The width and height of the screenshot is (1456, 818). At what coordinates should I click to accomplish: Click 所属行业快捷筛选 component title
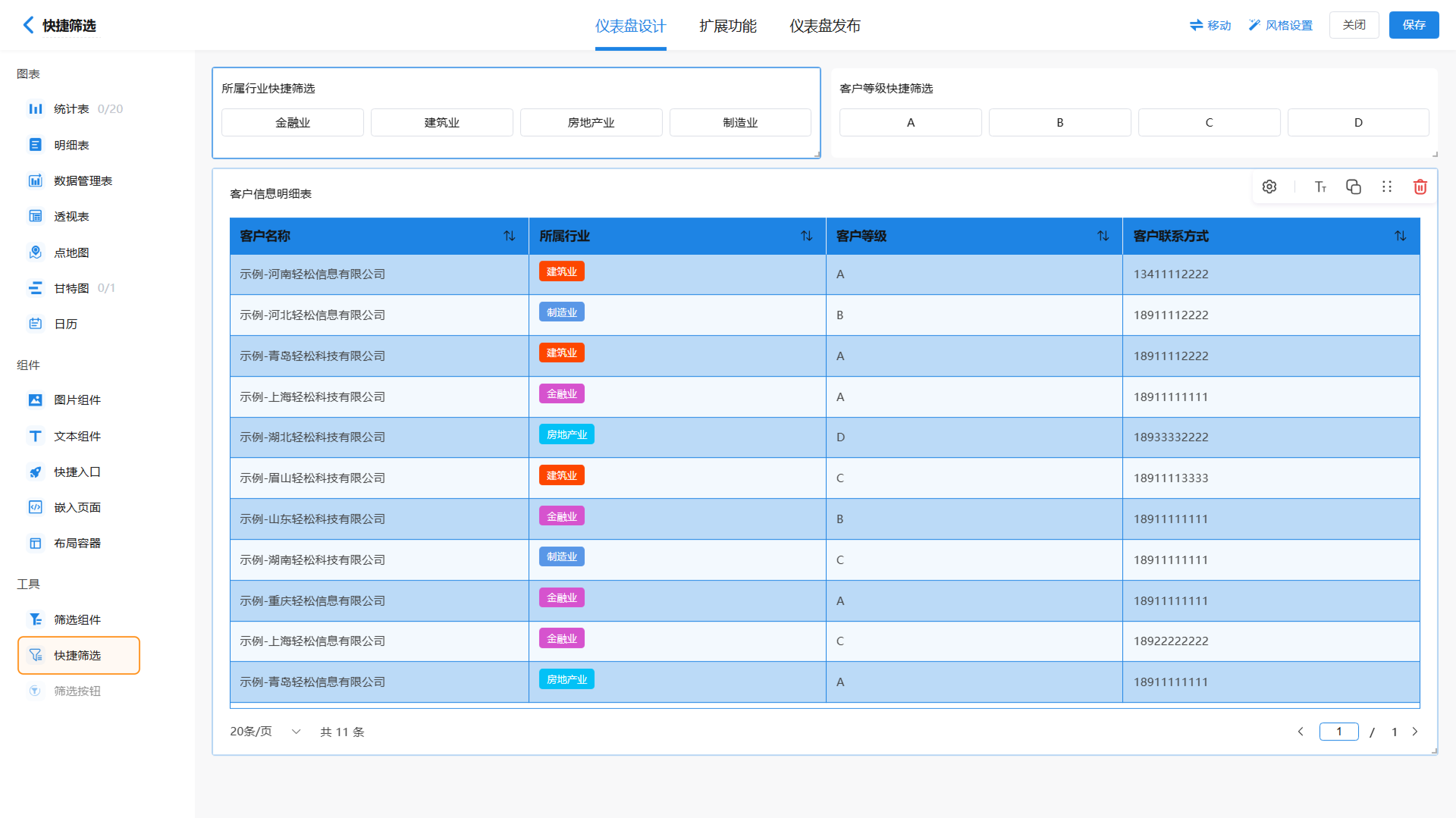tap(268, 88)
